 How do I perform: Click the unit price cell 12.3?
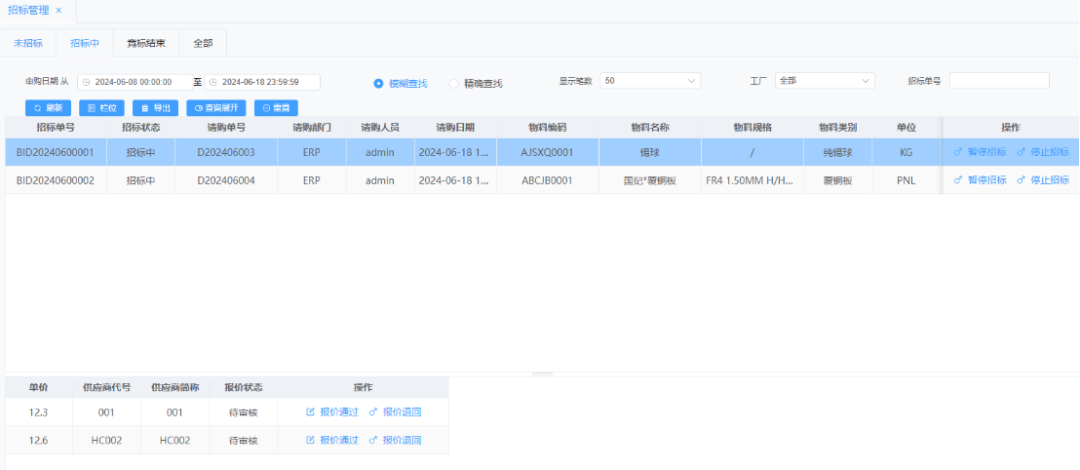[x=39, y=412]
